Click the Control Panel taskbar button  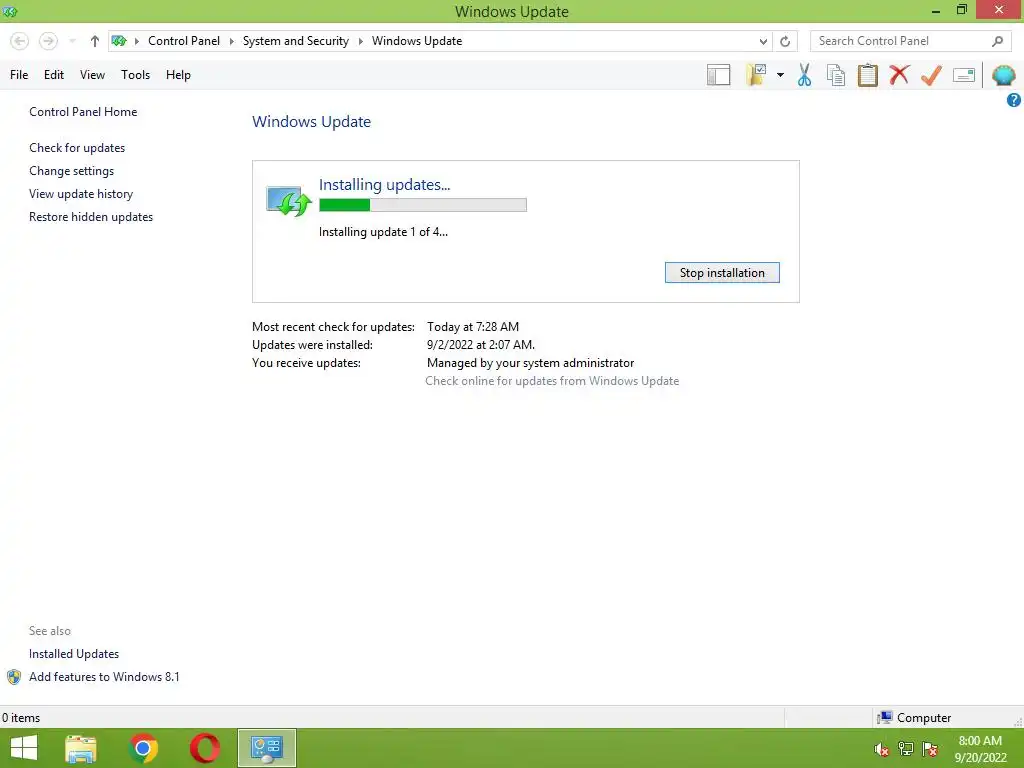(x=266, y=748)
